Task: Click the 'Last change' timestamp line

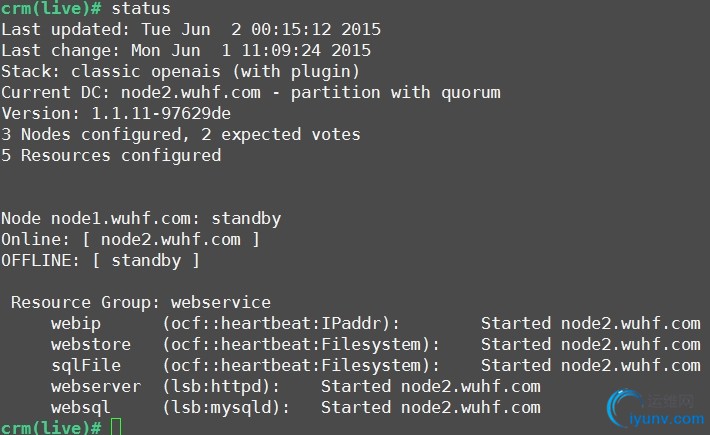Action: 186,50
